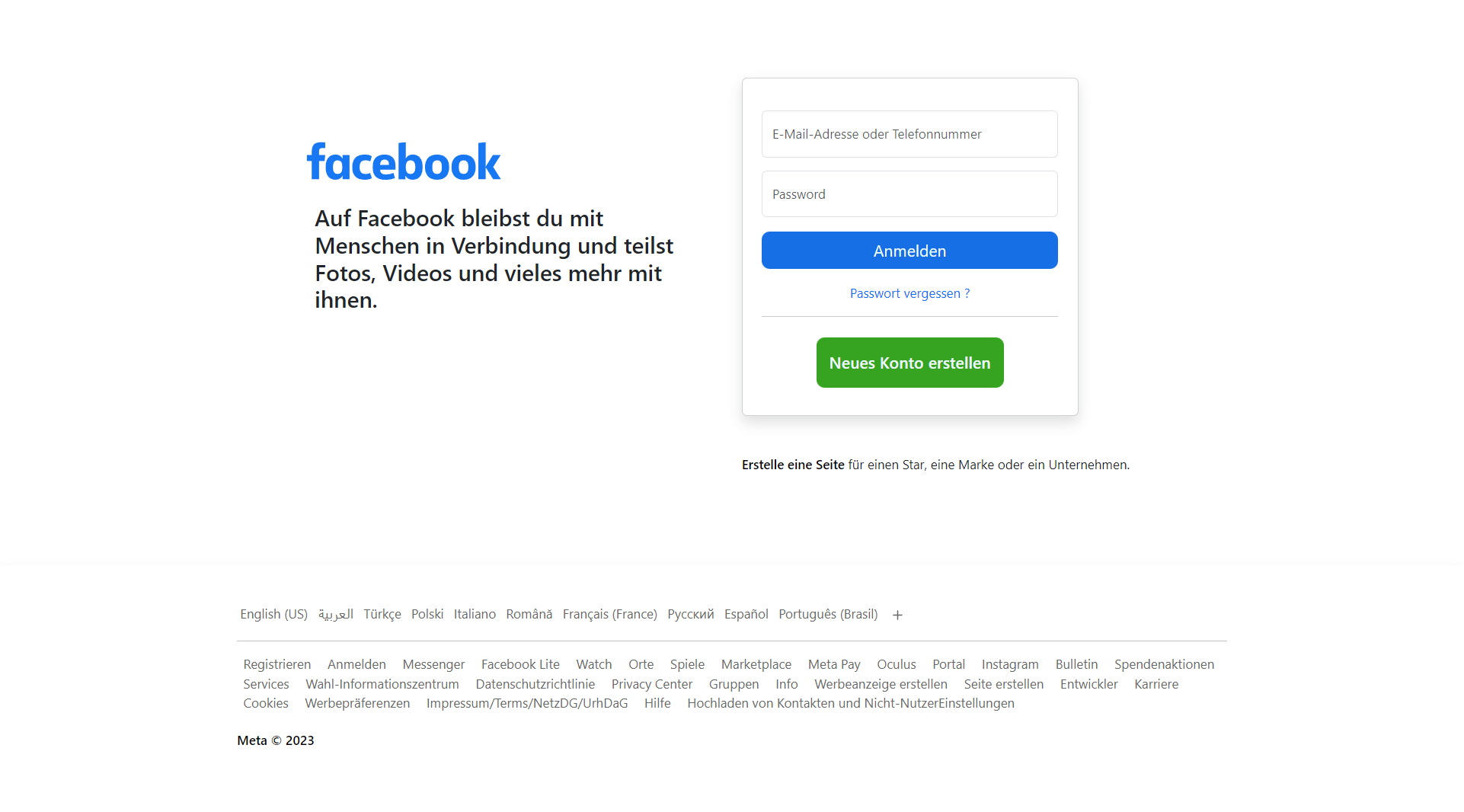Focus the Password input field
Image resolution: width=1464 pixels, height=812 pixels.
click(909, 194)
